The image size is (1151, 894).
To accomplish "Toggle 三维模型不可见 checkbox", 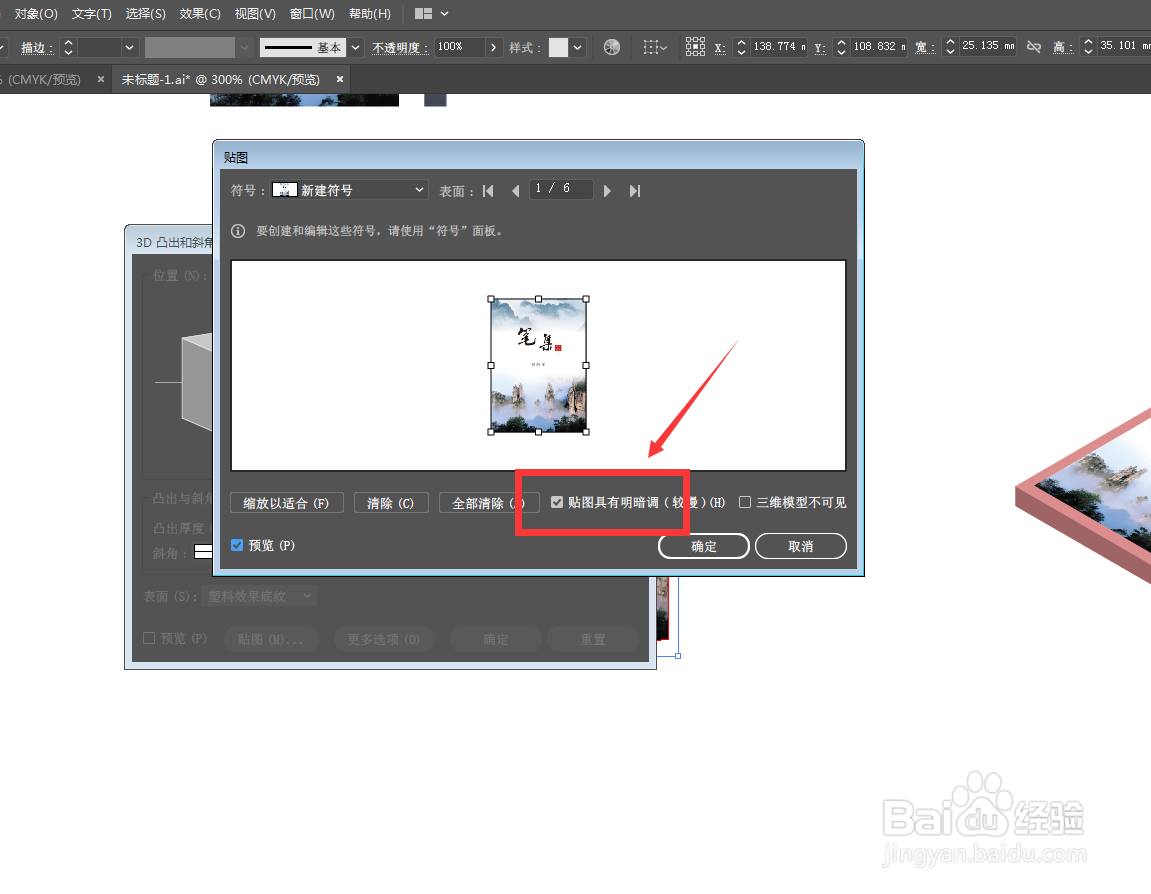I will click(x=745, y=502).
